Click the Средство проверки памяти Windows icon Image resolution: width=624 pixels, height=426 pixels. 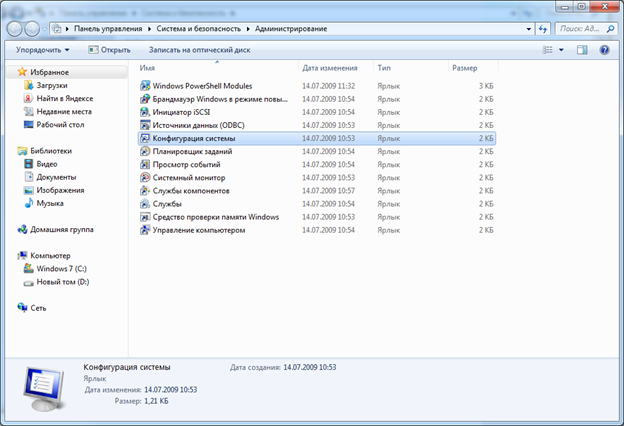pos(145,217)
